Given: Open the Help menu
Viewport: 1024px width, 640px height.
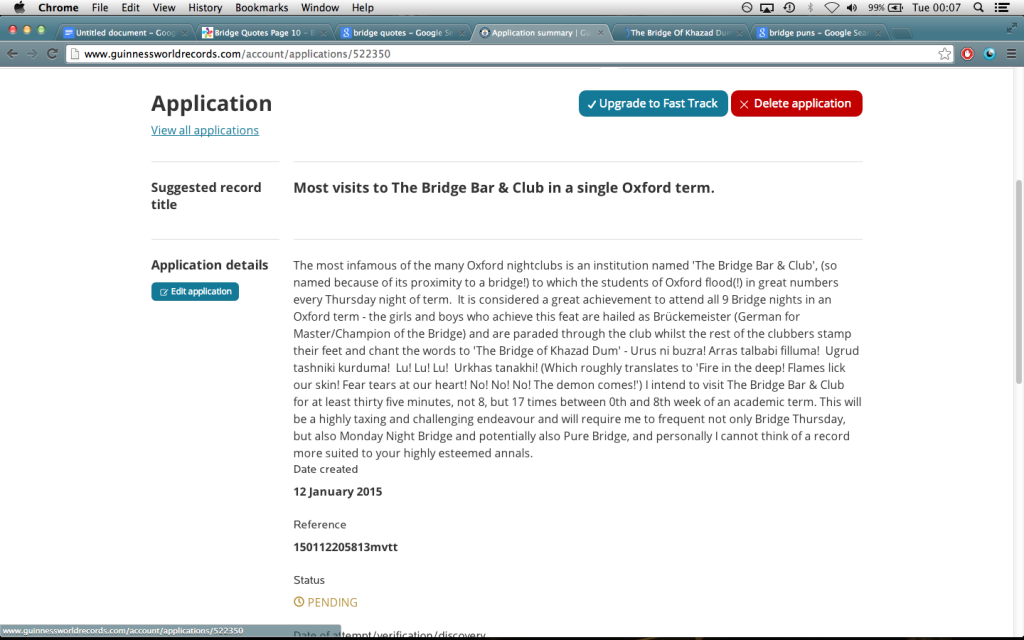Looking at the screenshot, I should [x=362, y=8].
